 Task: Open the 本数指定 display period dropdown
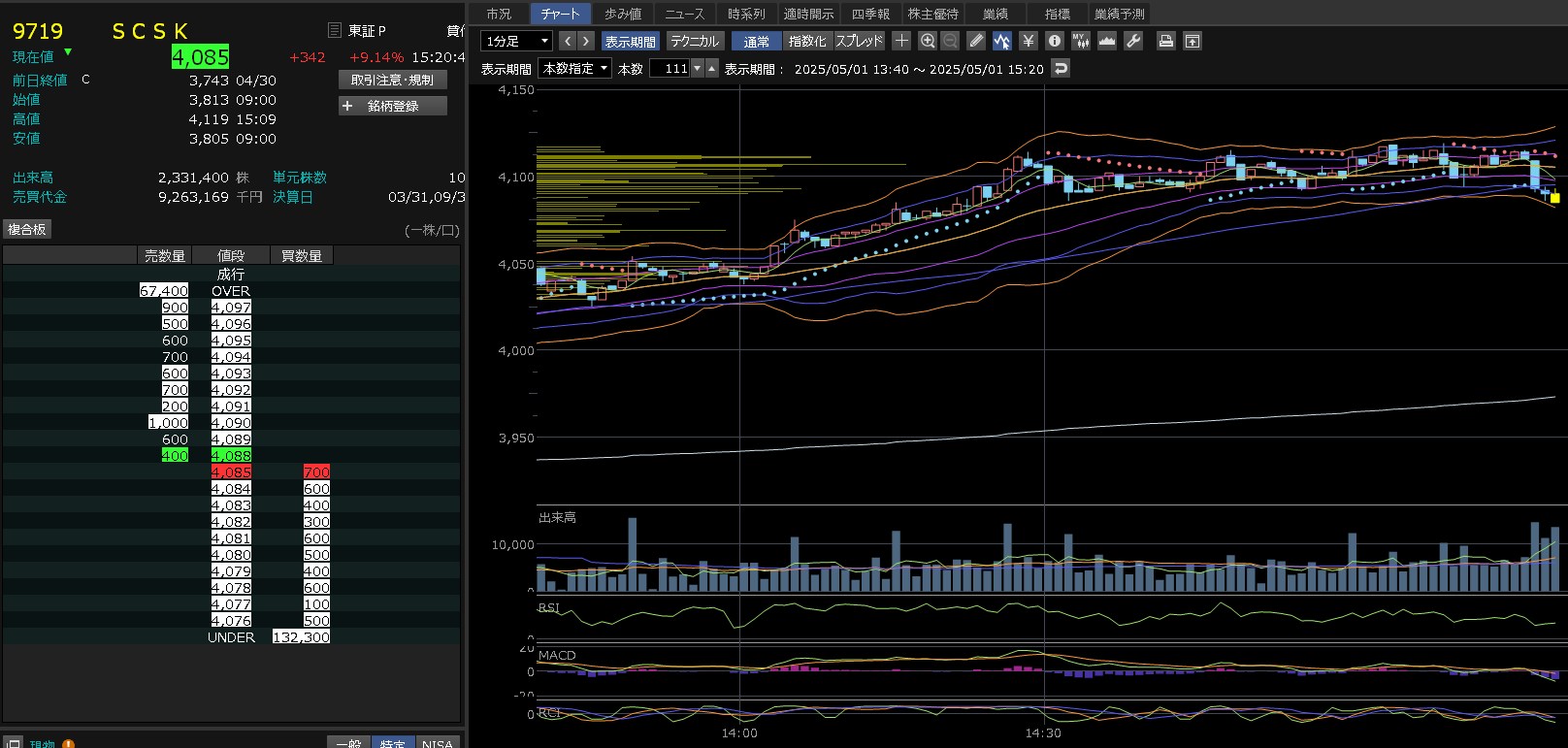tap(575, 69)
